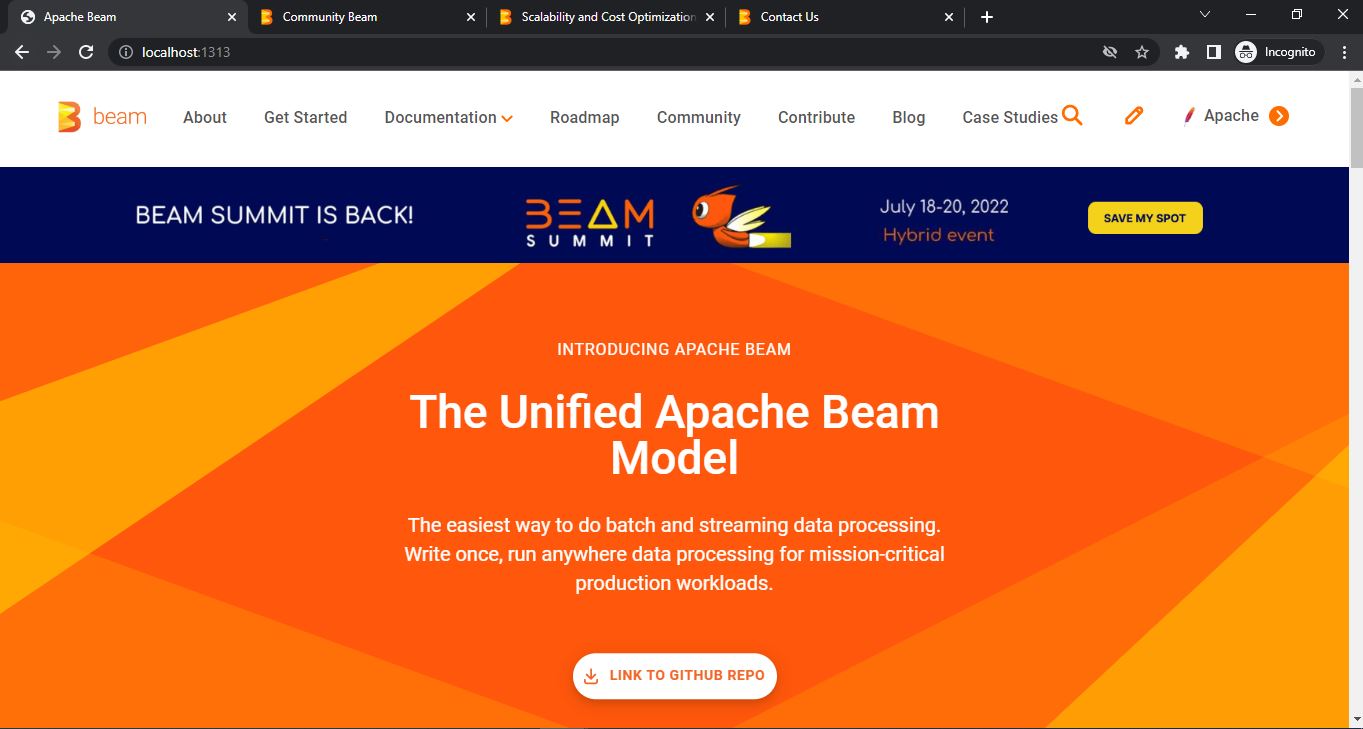Switch to Contact Us tab
The width and height of the screenshot is (1363, 729).
tap(845, 17)
